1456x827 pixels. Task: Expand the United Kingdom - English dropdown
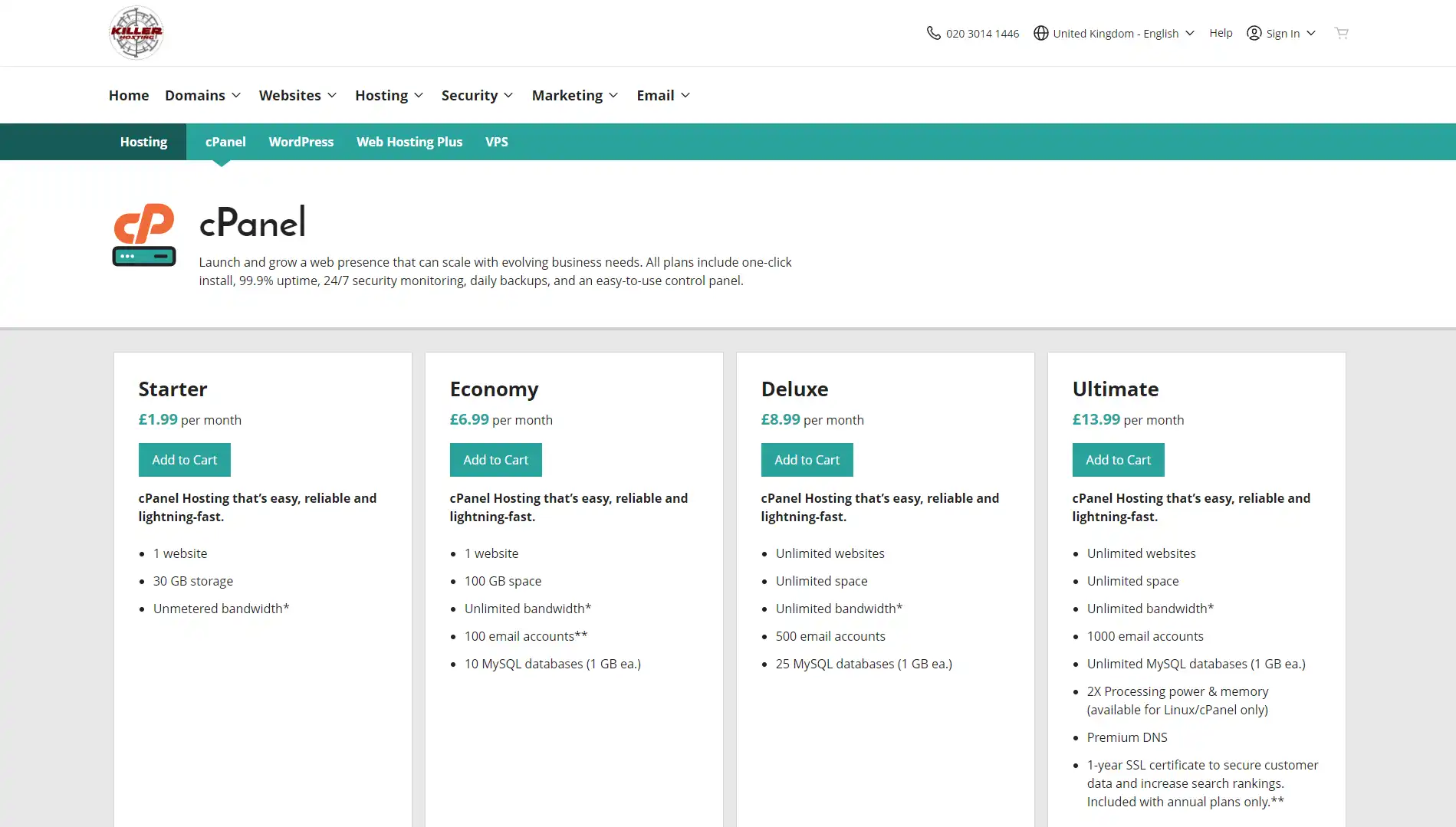click(x=1115, y=33)
